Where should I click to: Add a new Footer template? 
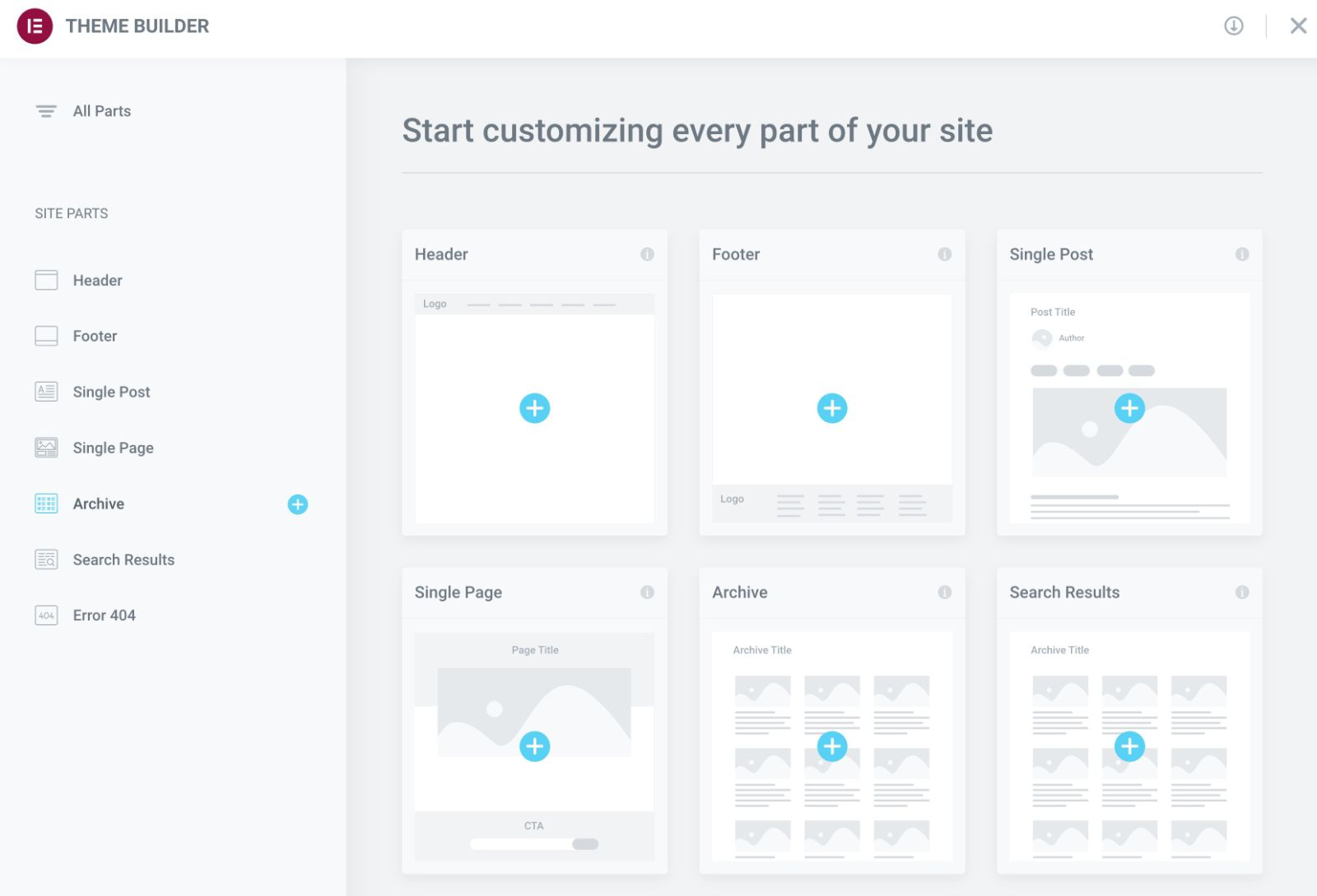pyautogui.click(x=832, y=407)
